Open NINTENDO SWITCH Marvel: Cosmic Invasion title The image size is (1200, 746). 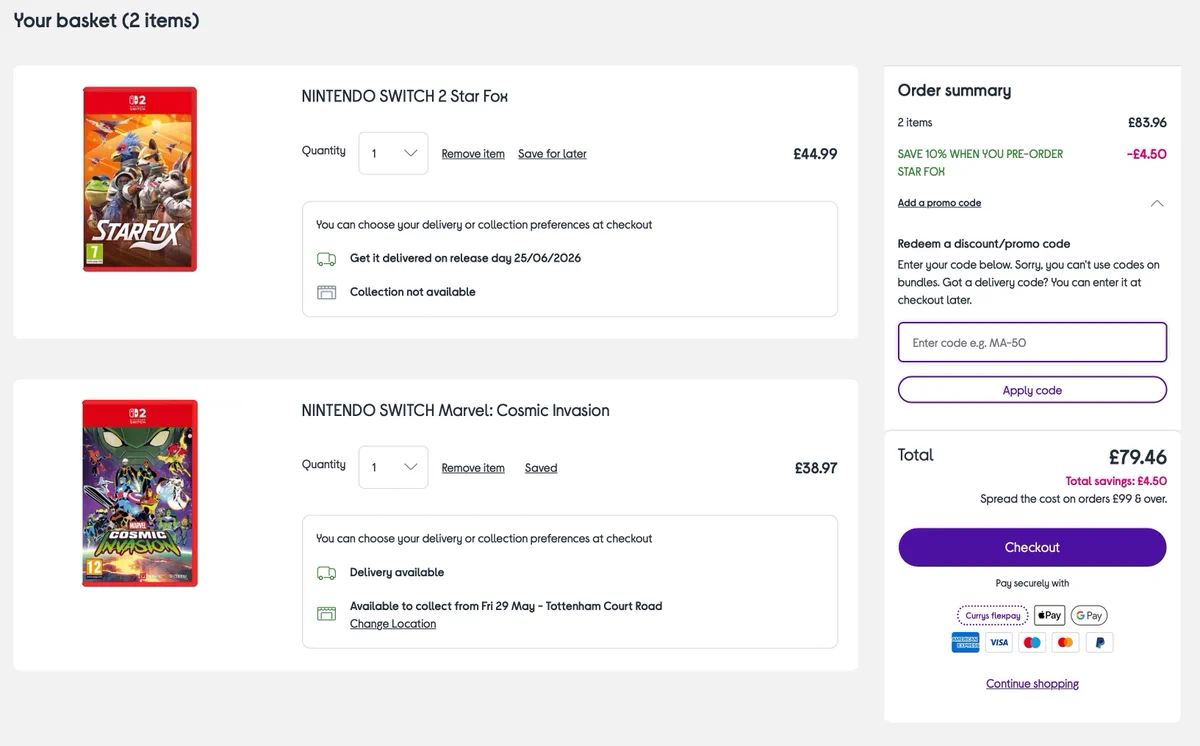pos(455,411)
